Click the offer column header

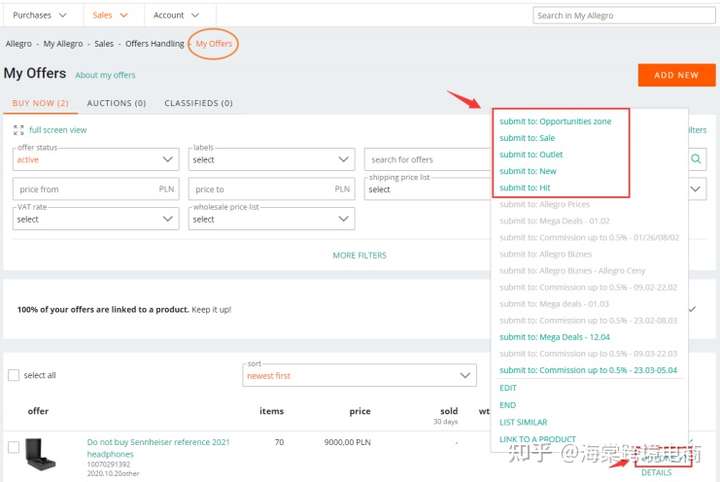[38, 411]
